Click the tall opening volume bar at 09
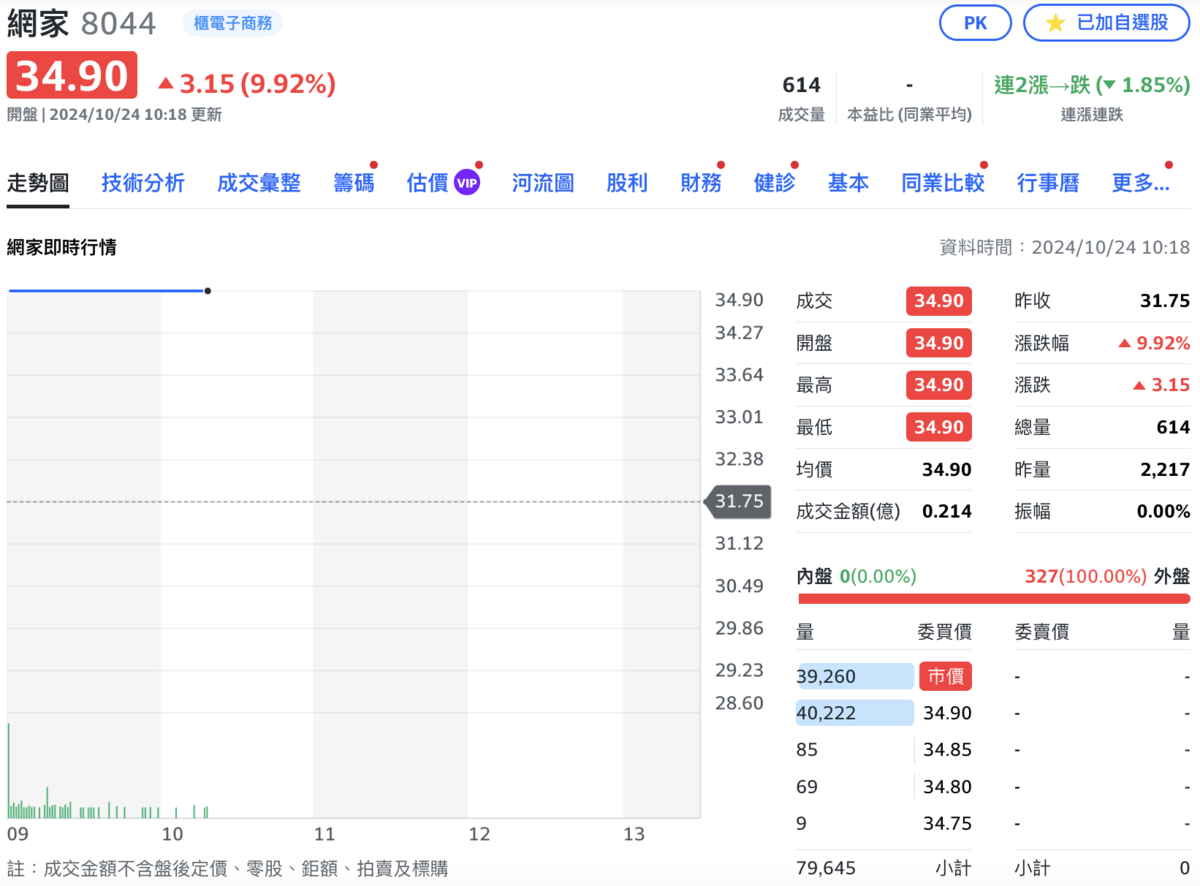Image resolution: width=1200 pixels, height=886 pixels. pyautogui.click(x=8, y=770)
